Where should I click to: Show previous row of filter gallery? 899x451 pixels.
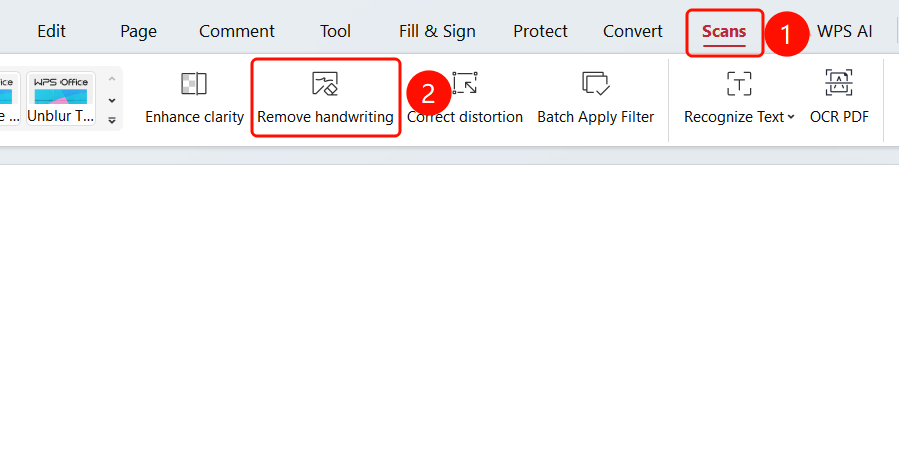[112, 79]
